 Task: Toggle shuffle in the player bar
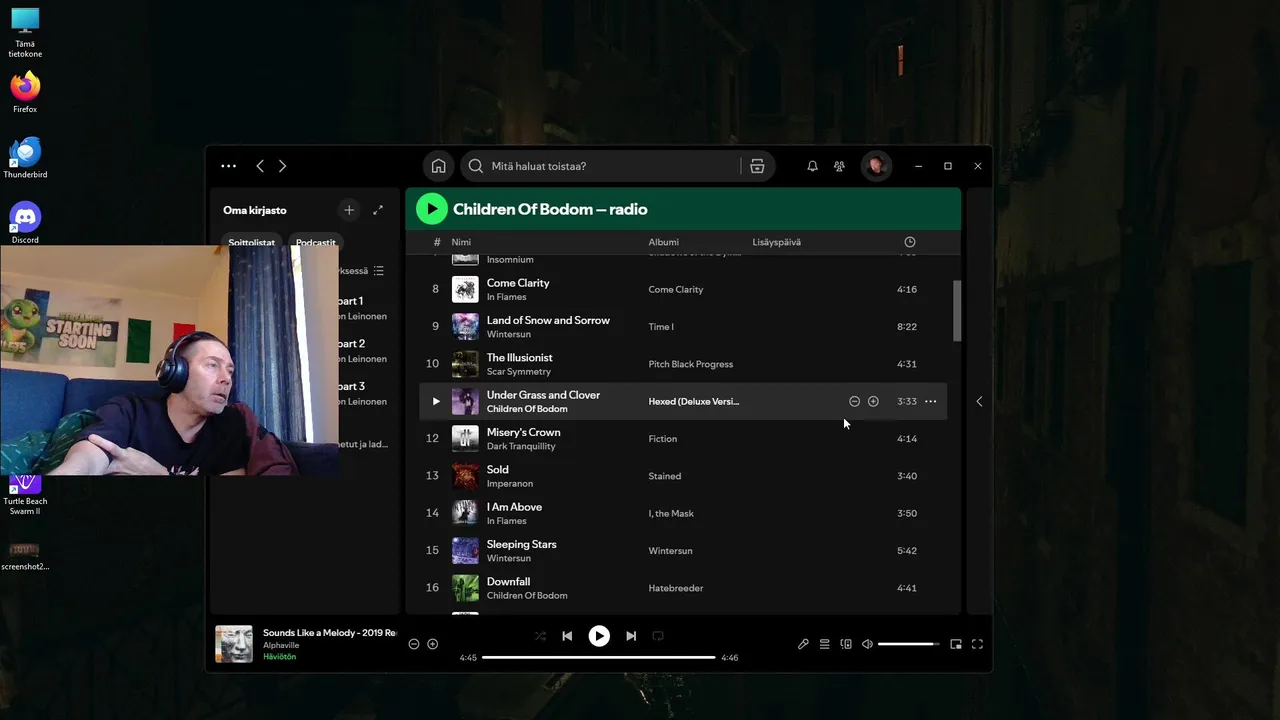coord(540,636)
